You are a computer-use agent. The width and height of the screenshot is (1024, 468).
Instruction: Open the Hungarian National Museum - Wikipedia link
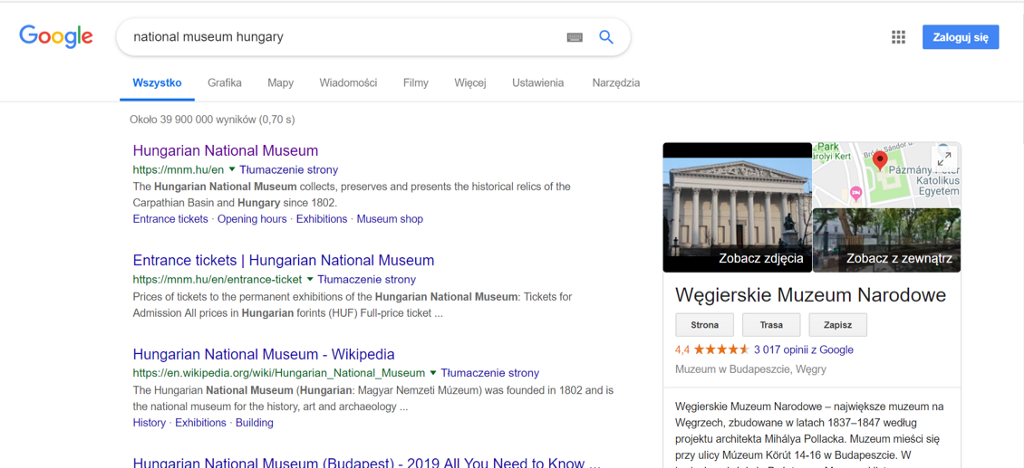tap(264, 354)
